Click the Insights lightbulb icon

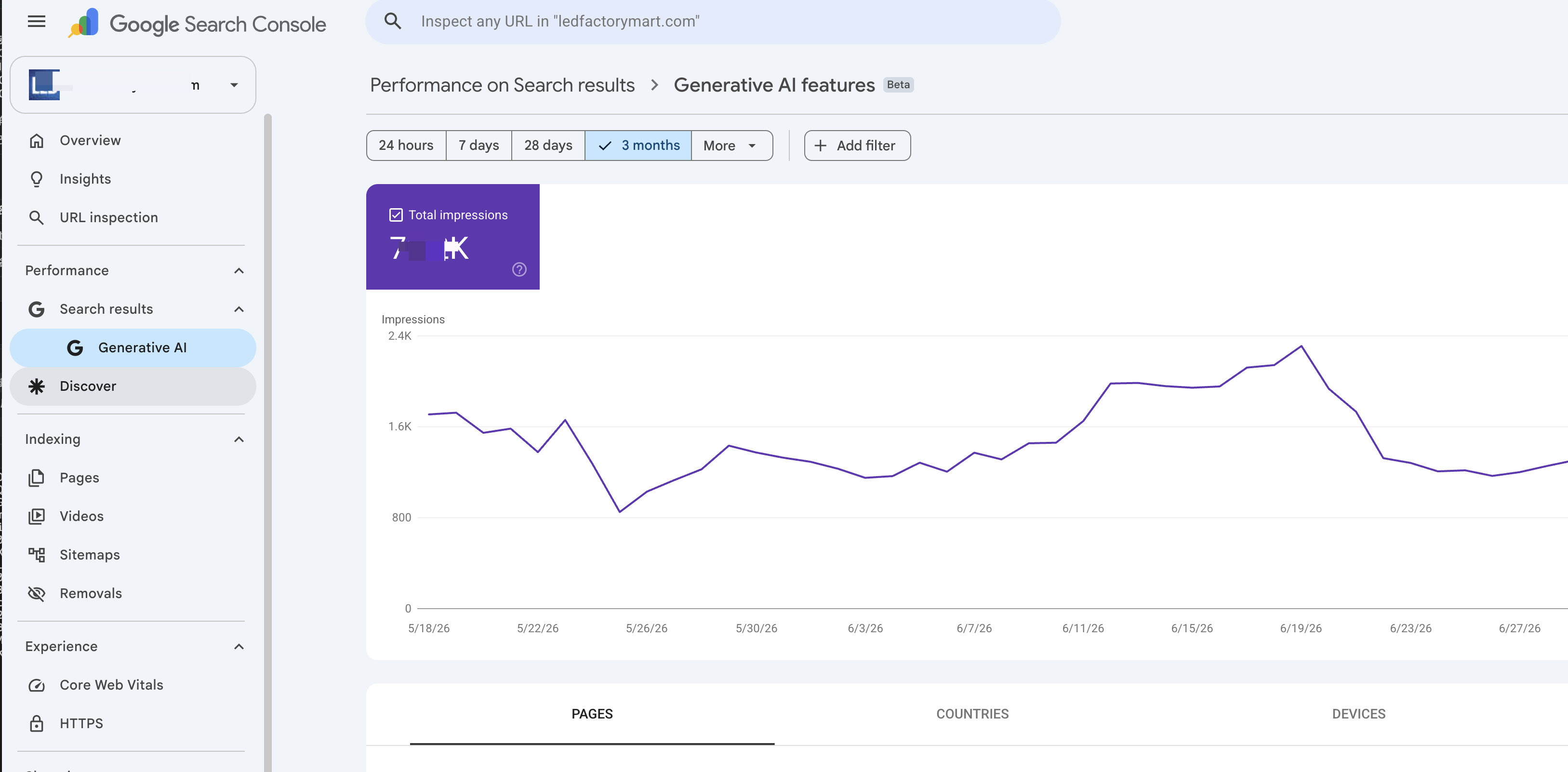tap(37, 179)
